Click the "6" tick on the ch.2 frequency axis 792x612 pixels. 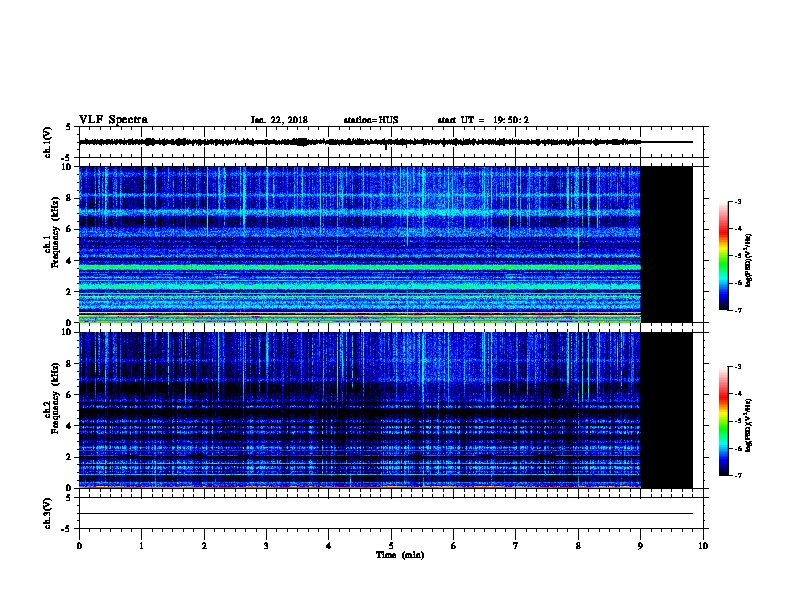pos(69,395)
